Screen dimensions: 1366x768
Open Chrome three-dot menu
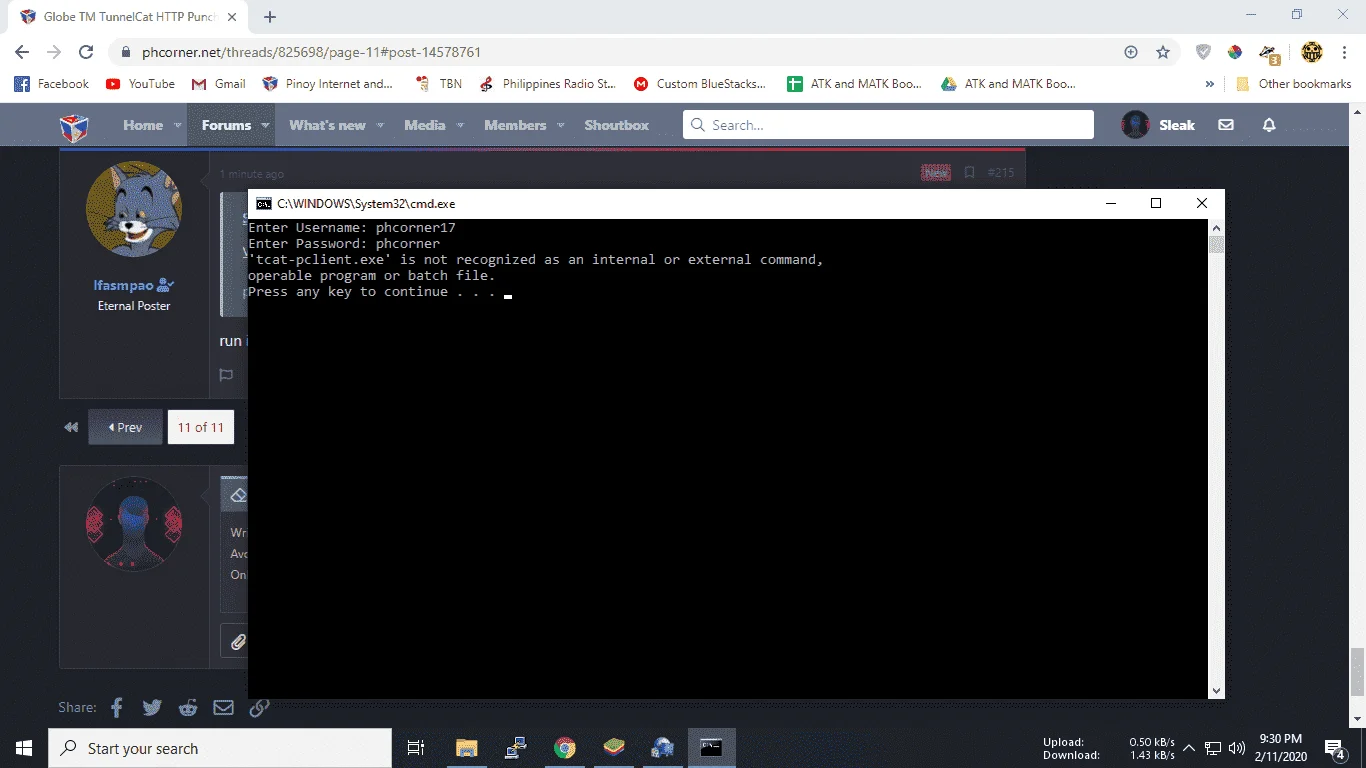pos(1345,52)
